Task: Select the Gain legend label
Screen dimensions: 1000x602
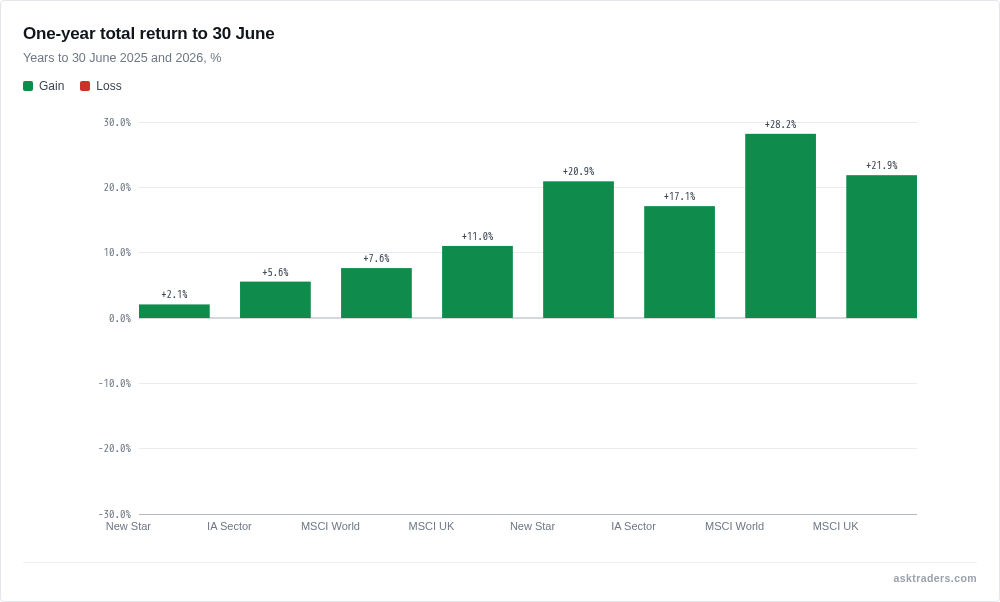Action: pos(52,86)
